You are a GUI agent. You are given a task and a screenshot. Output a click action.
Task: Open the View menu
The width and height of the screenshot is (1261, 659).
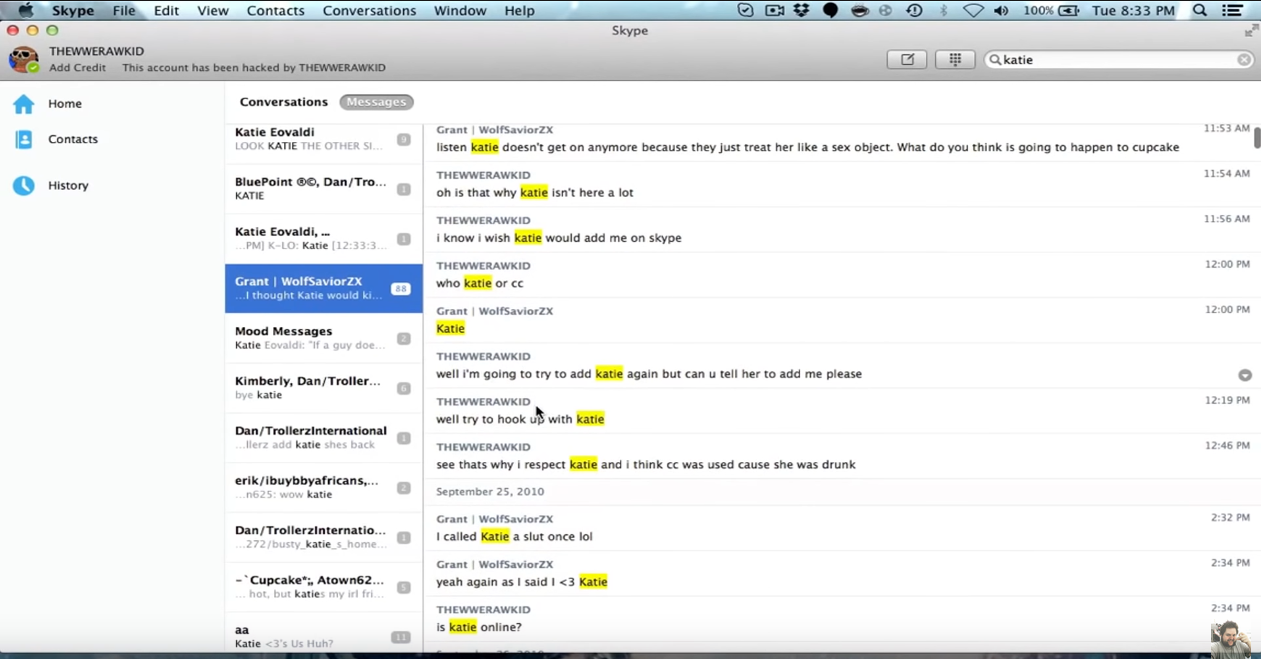(x=212, y=10)
